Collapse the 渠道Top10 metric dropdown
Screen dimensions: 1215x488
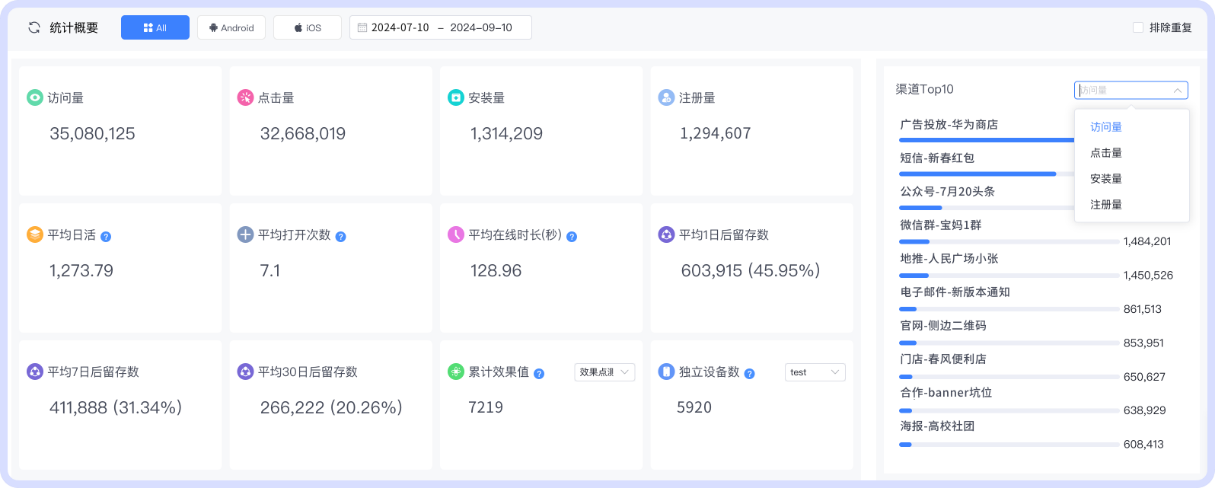[x=1131, y=90]
